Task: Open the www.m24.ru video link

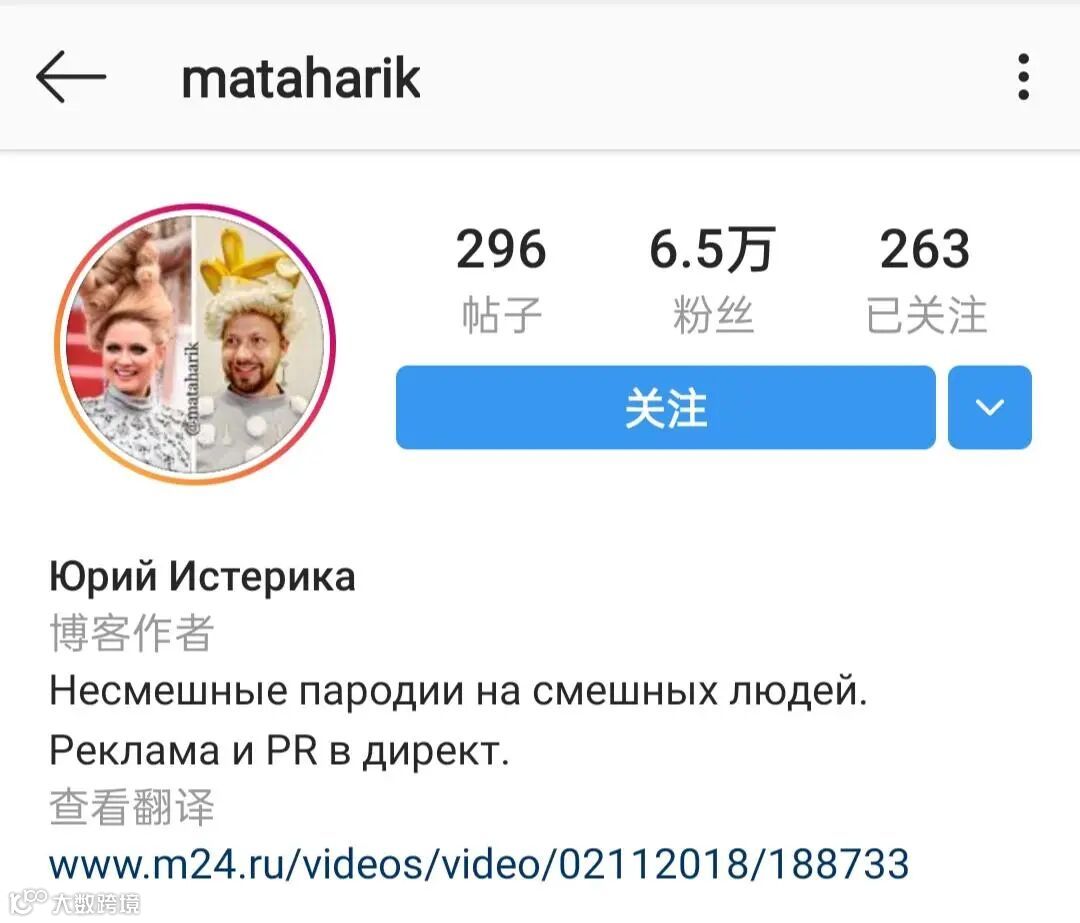Action: [x=479, y=864]
